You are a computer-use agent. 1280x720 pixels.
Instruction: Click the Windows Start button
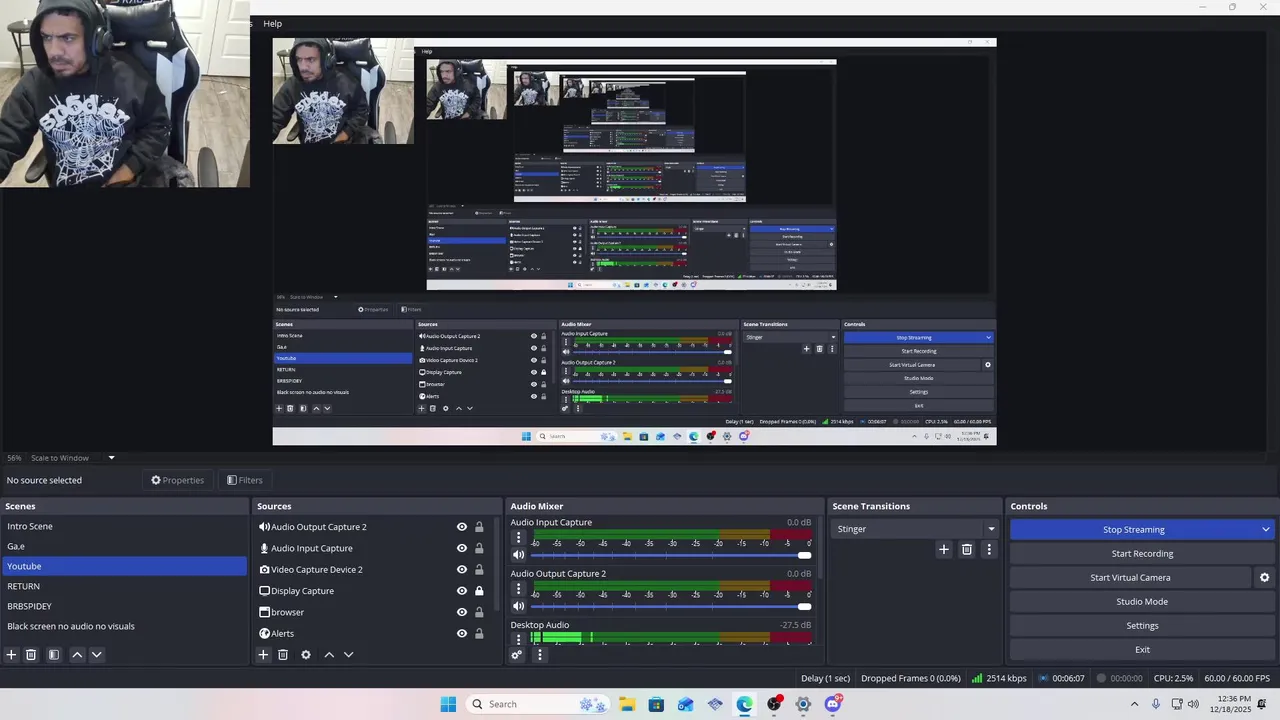(x=448, y=704)
